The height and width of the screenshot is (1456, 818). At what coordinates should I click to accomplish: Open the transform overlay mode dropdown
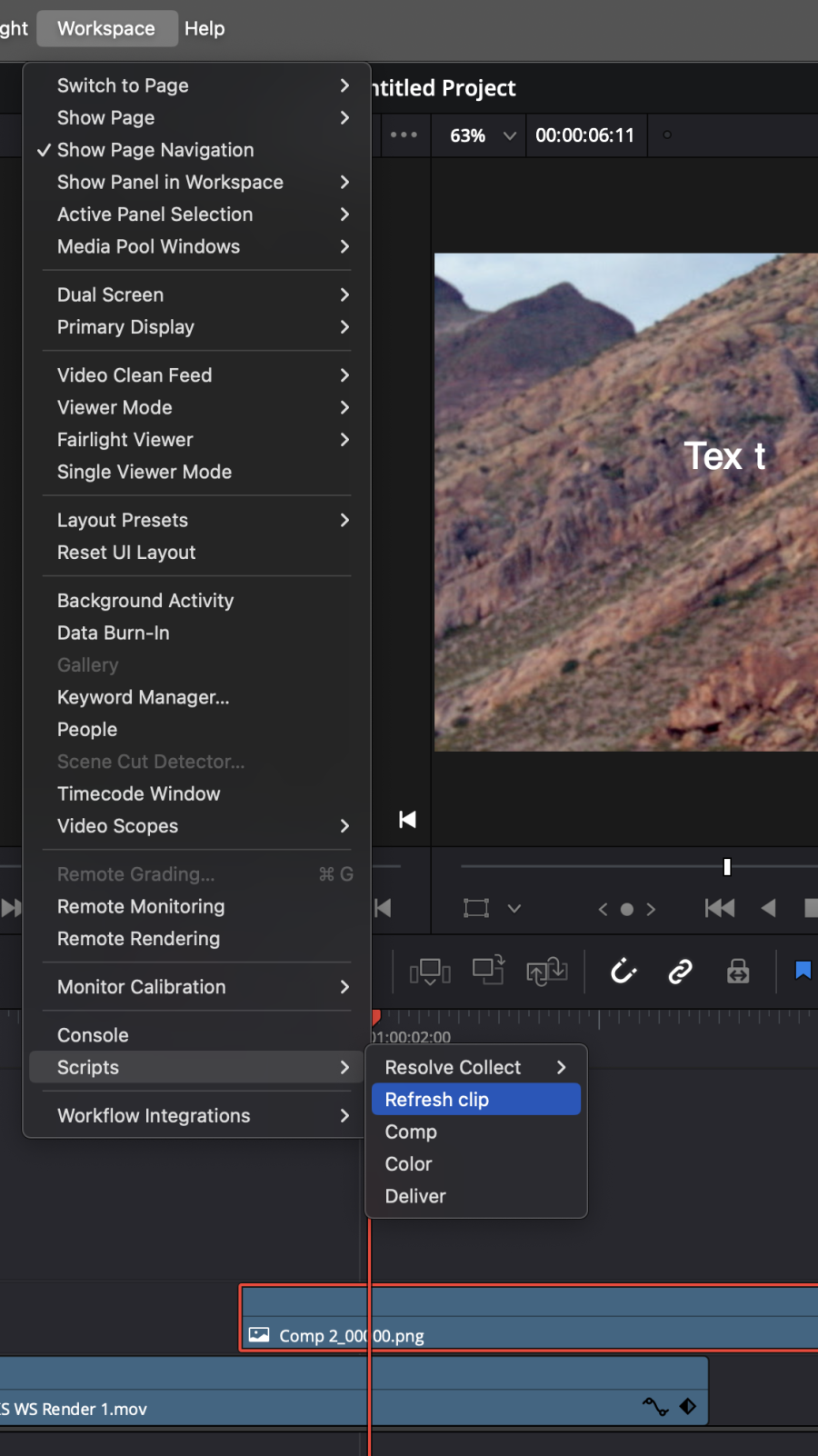(x=514, y=908)
